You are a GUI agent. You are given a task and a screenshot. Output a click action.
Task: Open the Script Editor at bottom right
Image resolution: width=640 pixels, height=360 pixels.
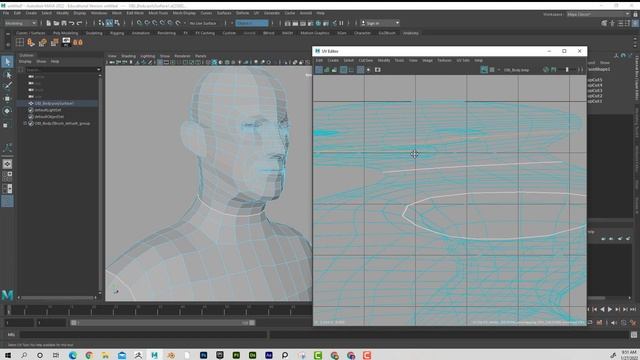click(x=633, y=335)
